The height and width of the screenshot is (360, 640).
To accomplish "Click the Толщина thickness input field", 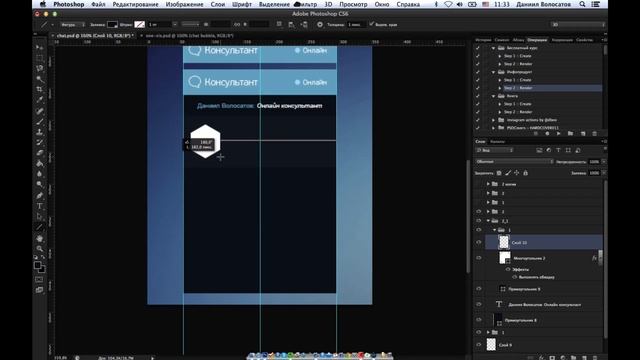I will [x=356, y=24].
